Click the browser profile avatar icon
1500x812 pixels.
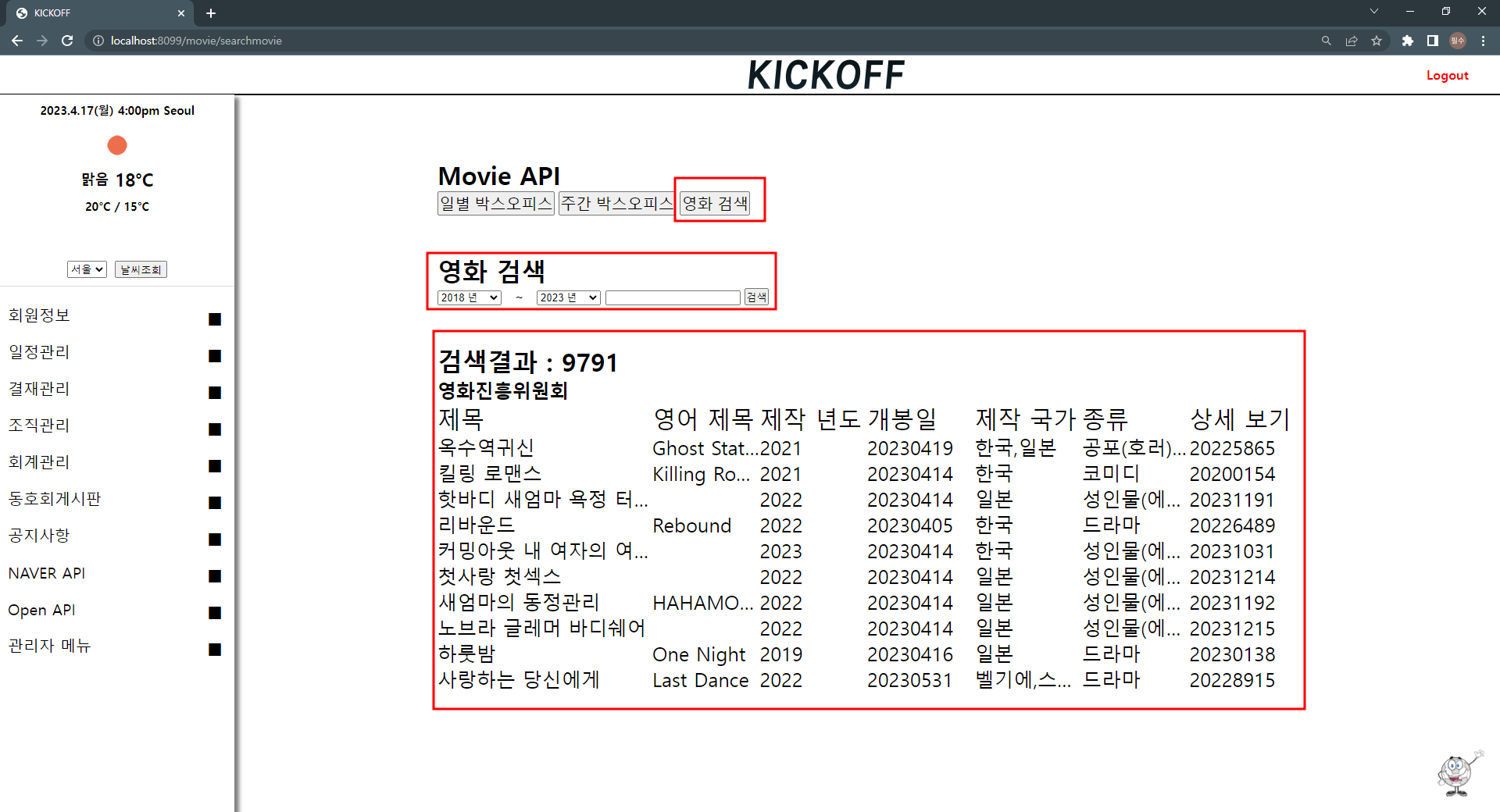1458,41
